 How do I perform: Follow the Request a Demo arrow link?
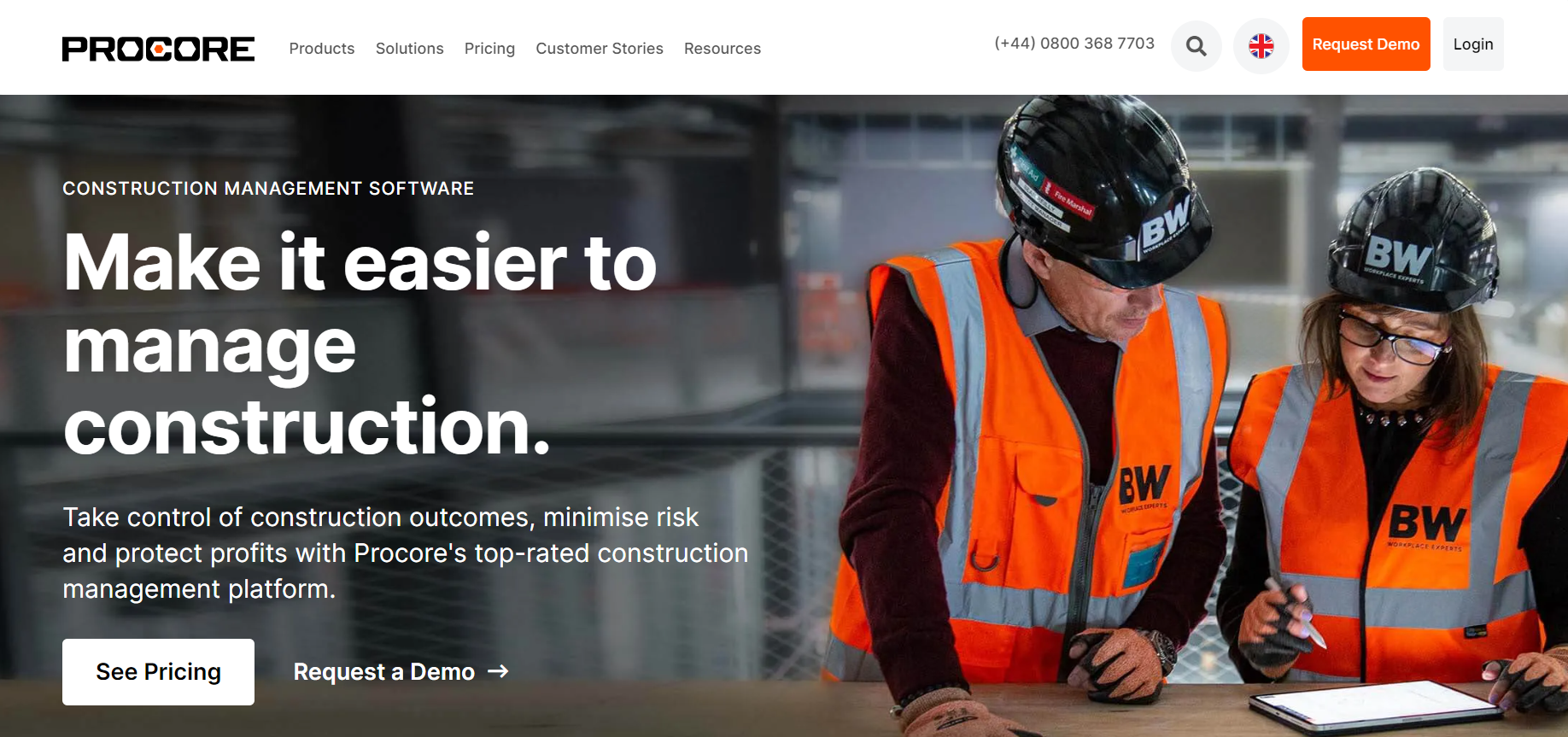401,672
